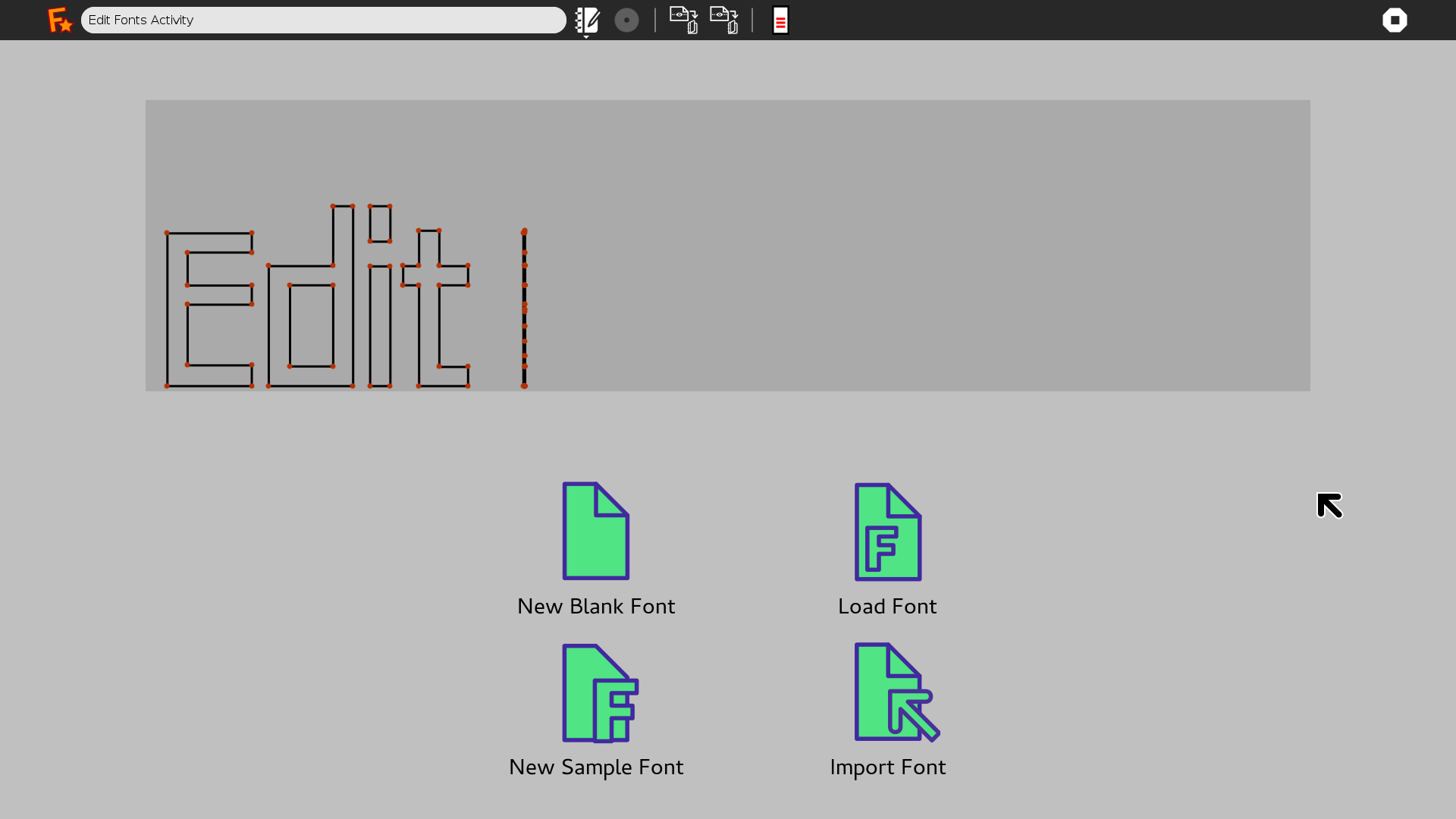Click the red-lined phone page icon
The width and height of the screenshot is (1456, 819).
tap(780, 20)
